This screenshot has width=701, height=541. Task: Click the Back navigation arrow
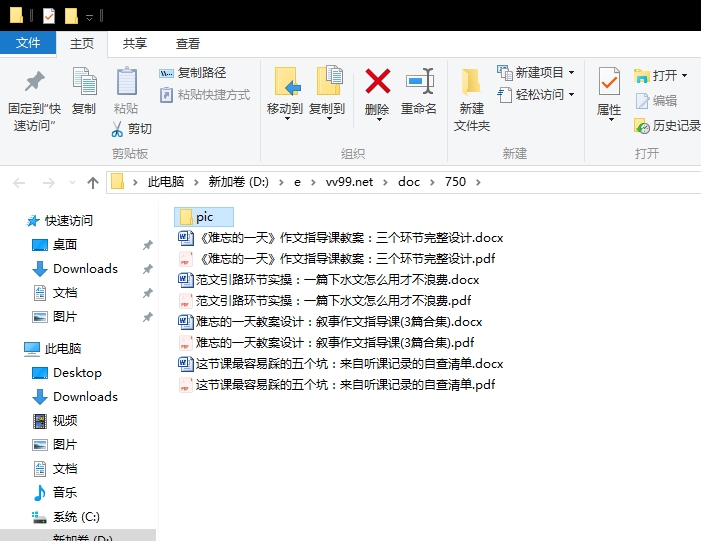pos(19,182)
